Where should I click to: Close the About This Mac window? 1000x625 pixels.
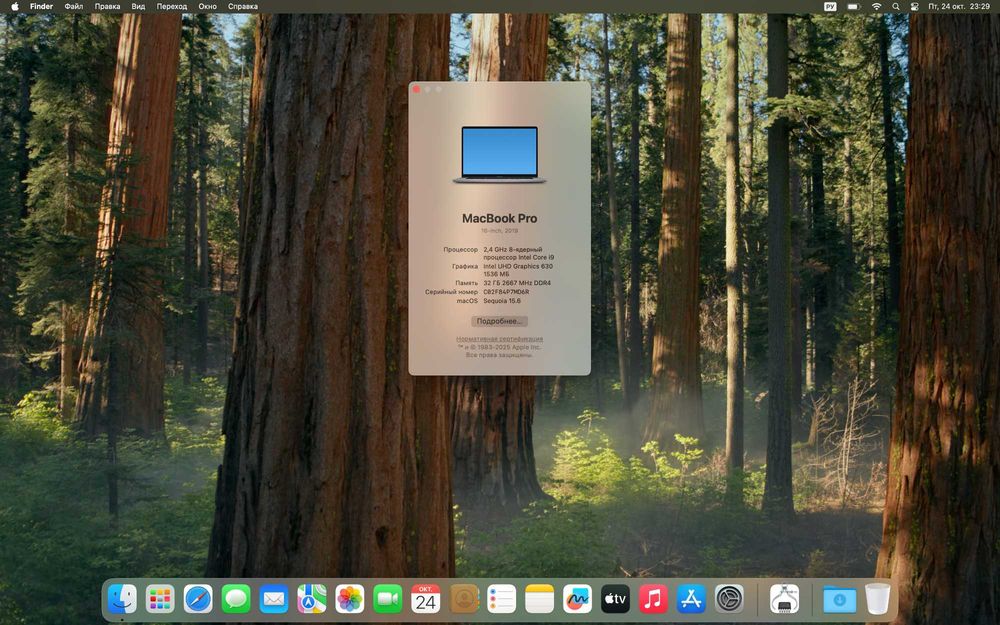(x=417, y=89)
